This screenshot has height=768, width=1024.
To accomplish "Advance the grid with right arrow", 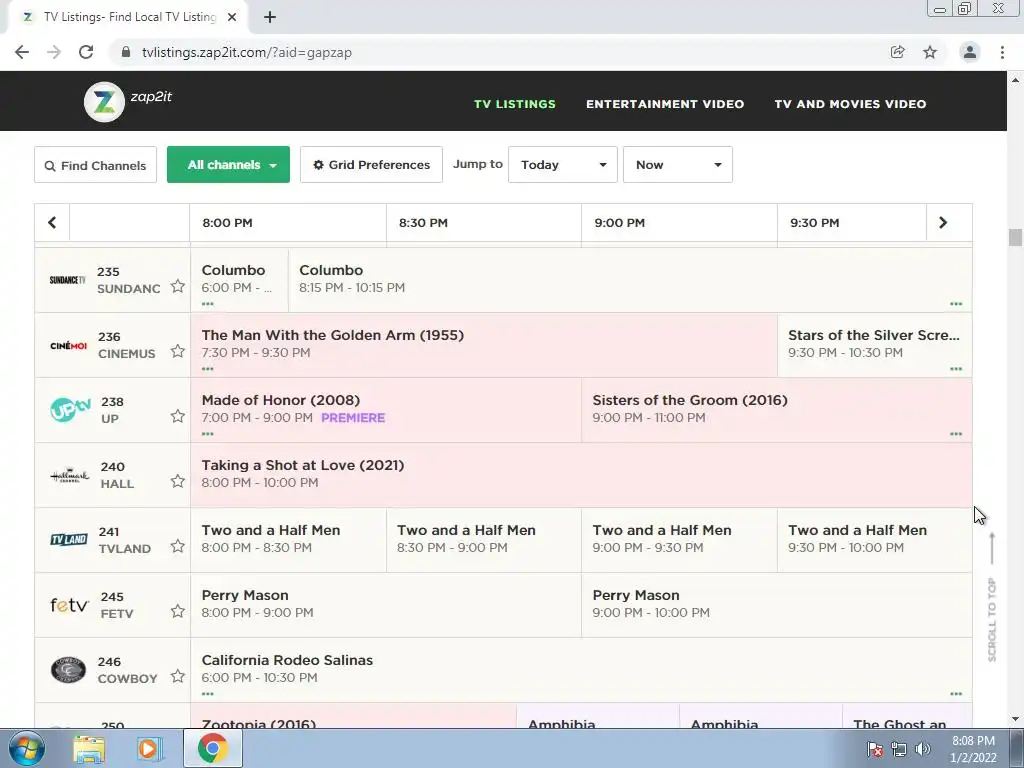I will [943, 223].
